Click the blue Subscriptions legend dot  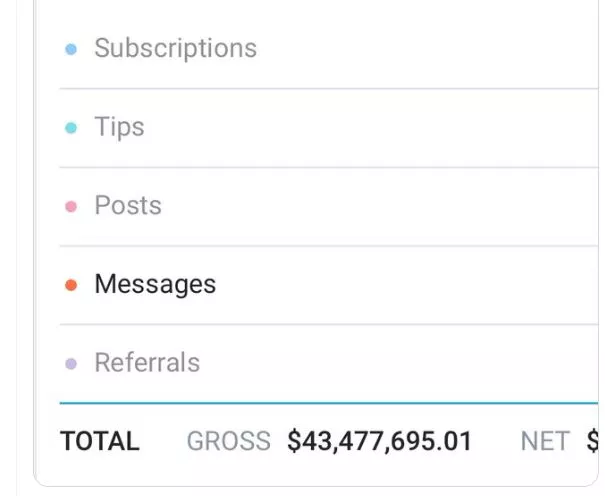(x=71, y=49)
